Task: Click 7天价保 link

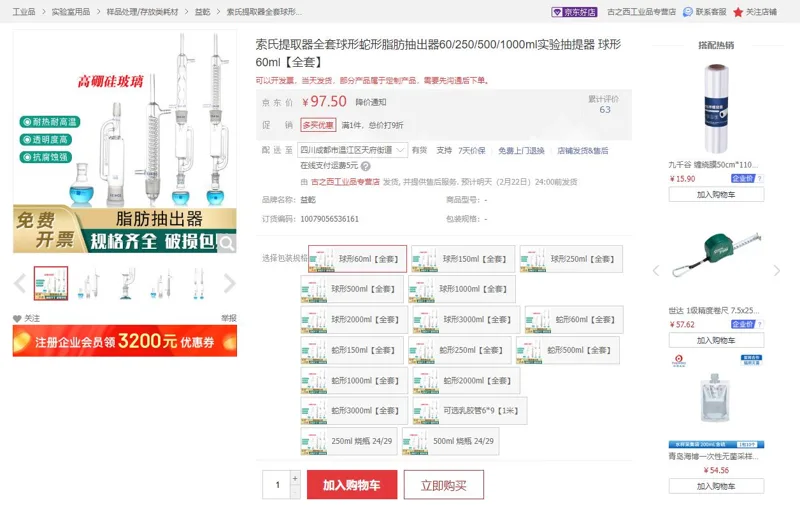Action: click(x=472, y=150)
